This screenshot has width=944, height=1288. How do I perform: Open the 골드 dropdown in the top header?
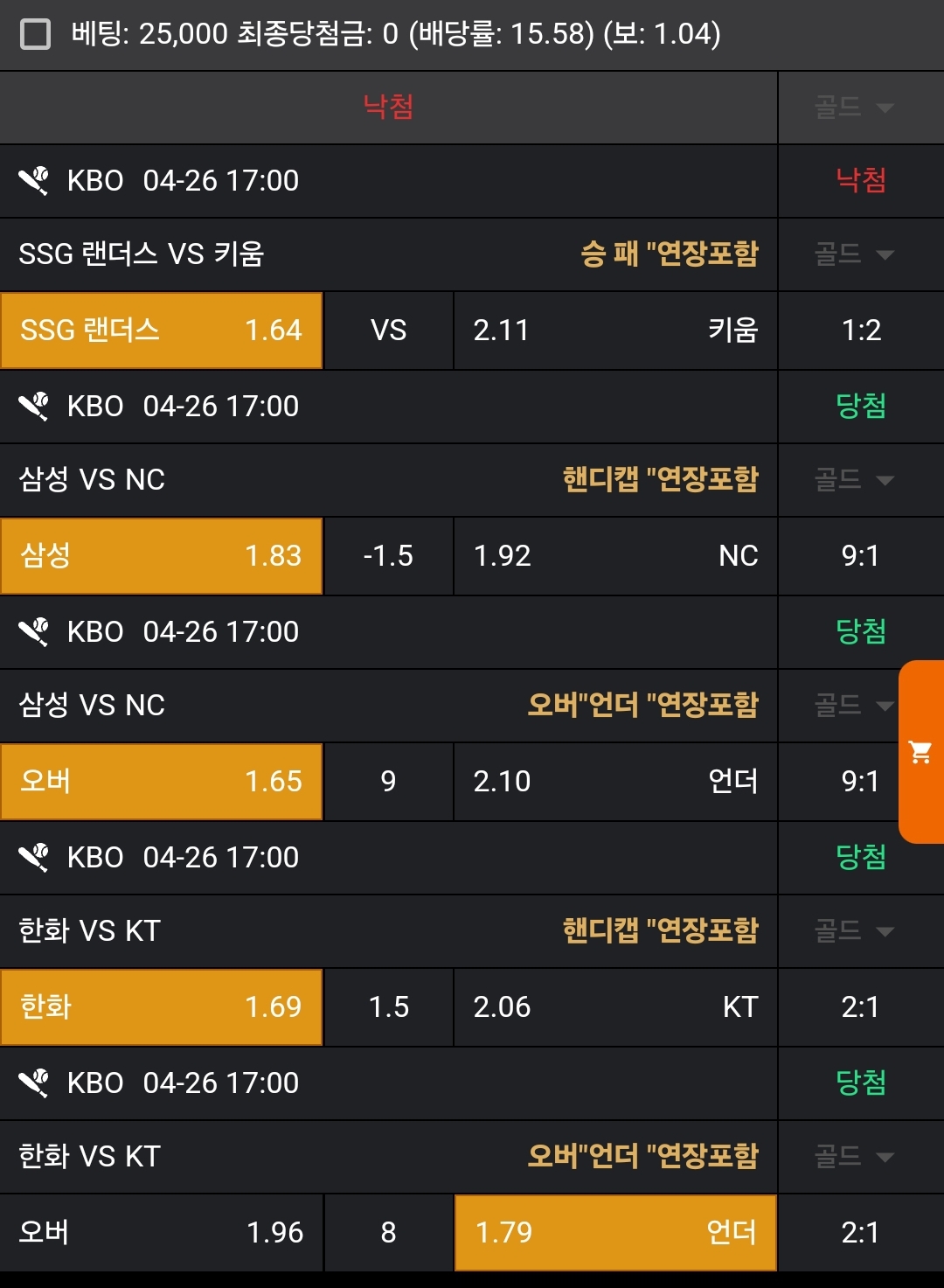[854, 108]
